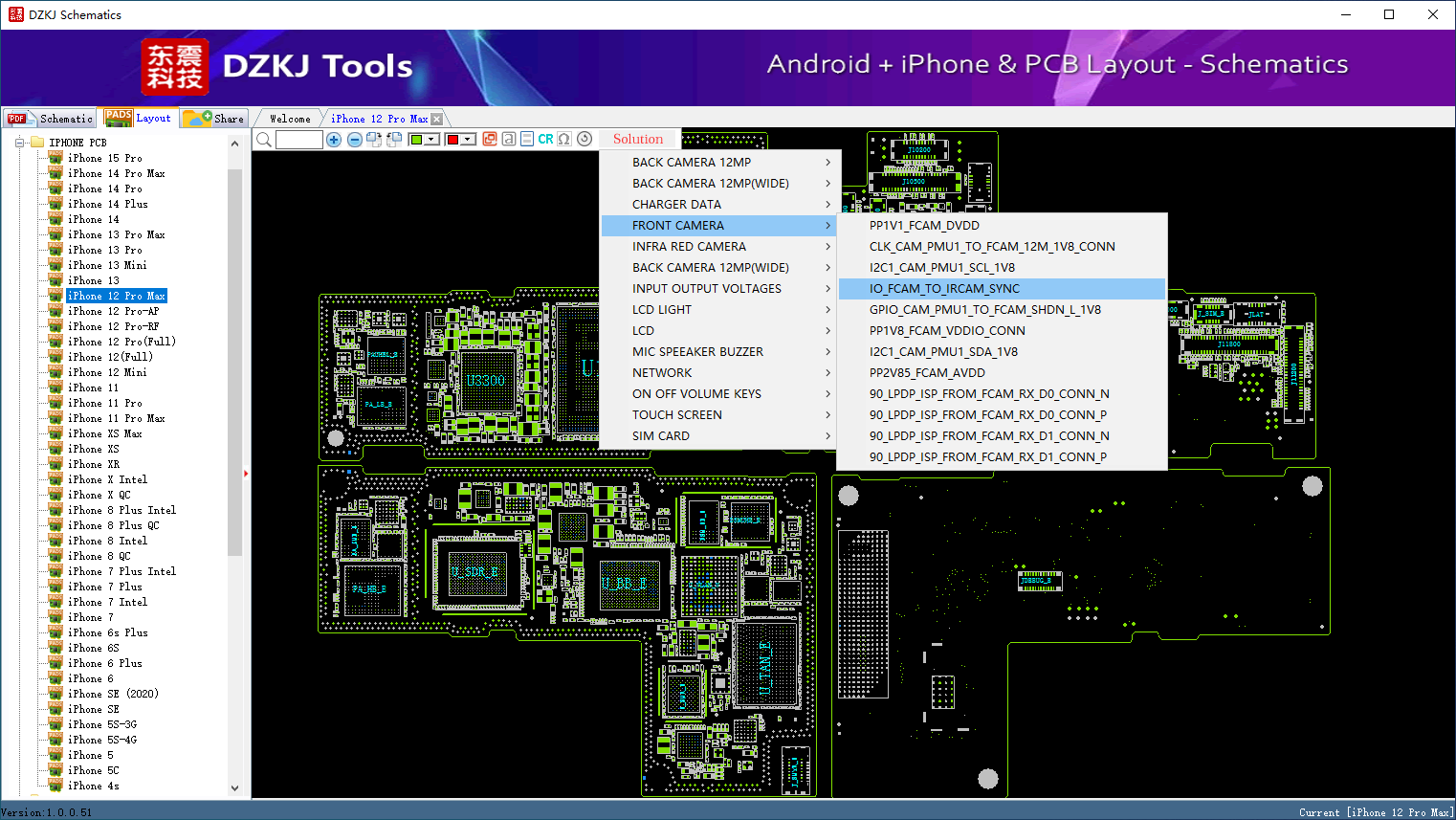Expand the LCD LIGHT submenu arrow
1456x820 pixels.
(828, 310)
